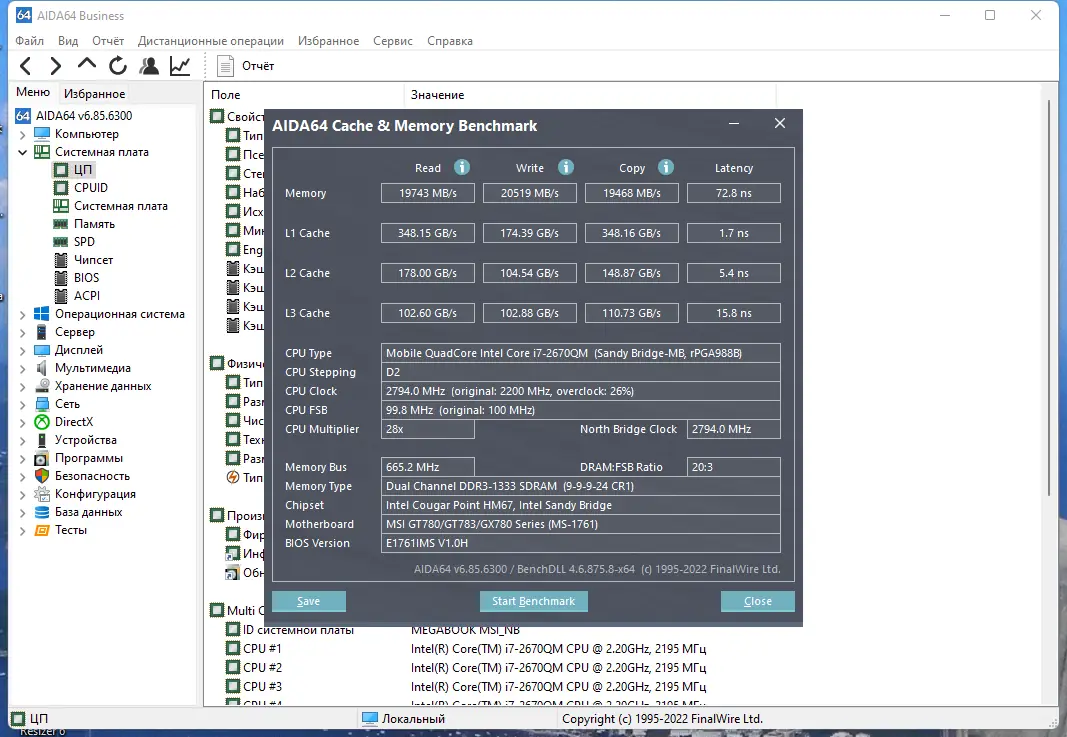Click the Read info icon
This screenshot has height=737, width=1067.
(x=462, y=167)
